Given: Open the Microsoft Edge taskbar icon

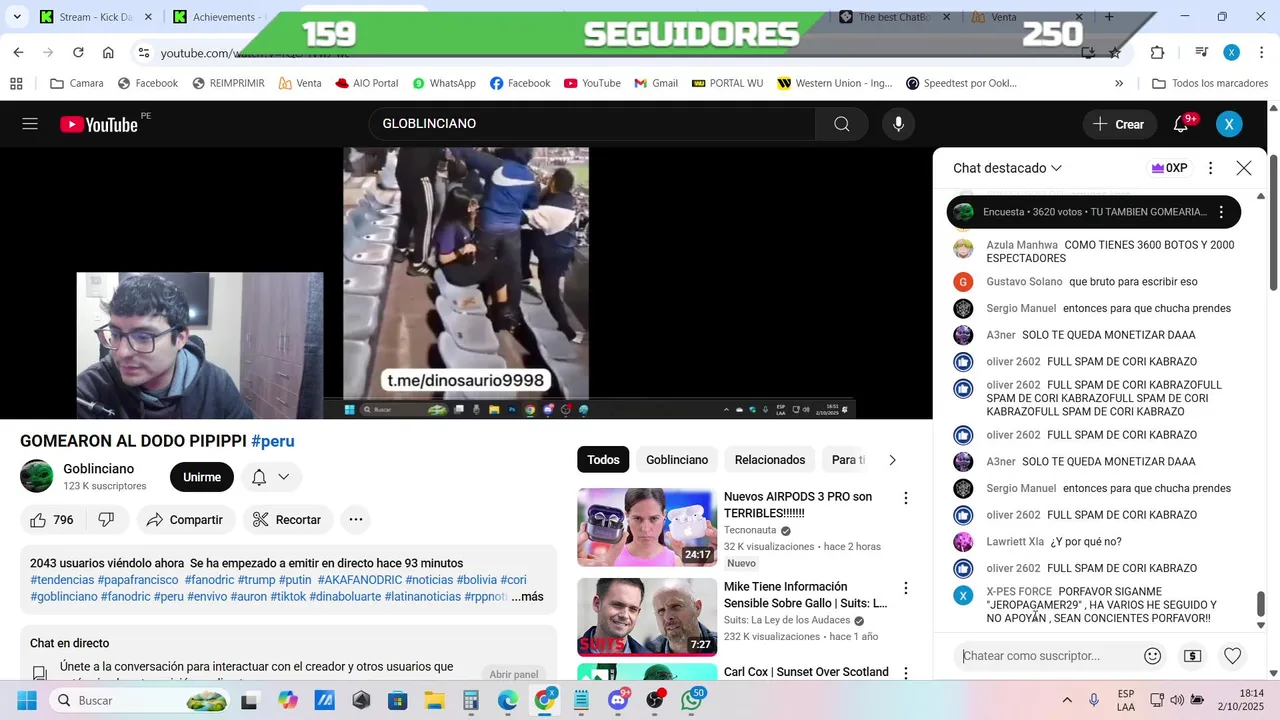Looking at the screenshot, I should [x=508, y=700].
